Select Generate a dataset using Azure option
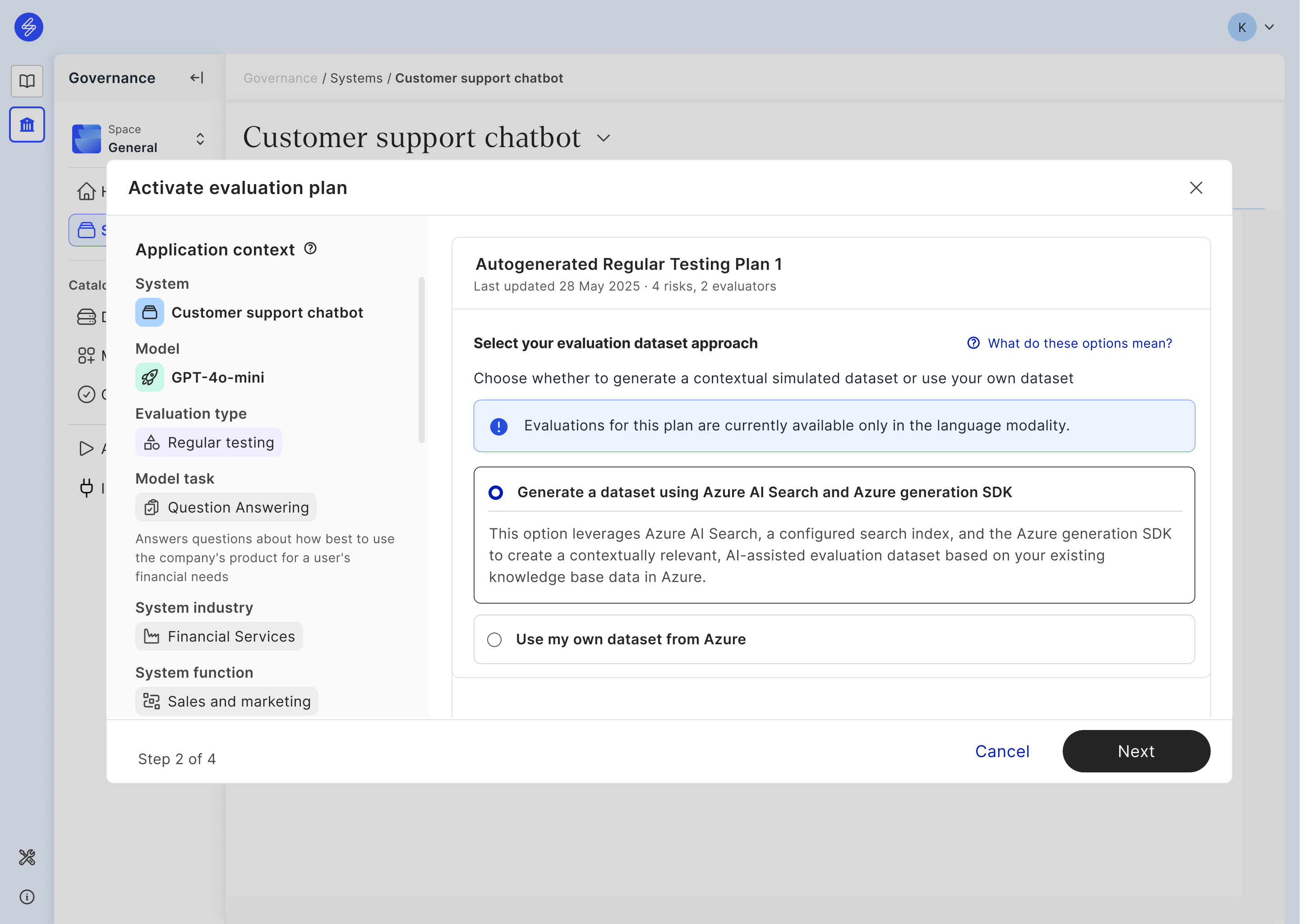 (x=496, y=492)
